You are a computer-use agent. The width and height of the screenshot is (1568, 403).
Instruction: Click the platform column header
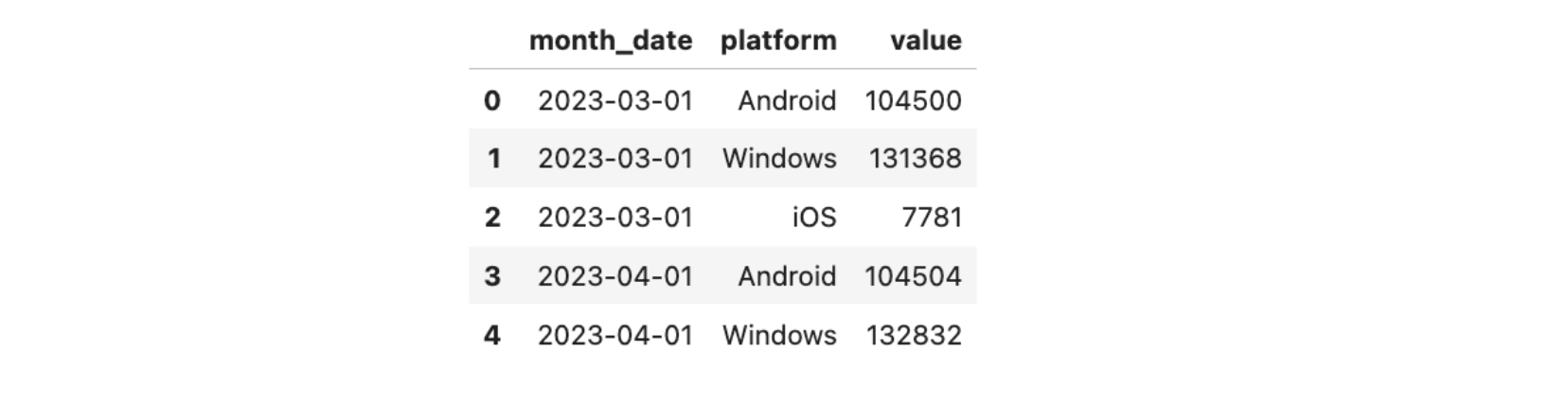tap(777, 41)
